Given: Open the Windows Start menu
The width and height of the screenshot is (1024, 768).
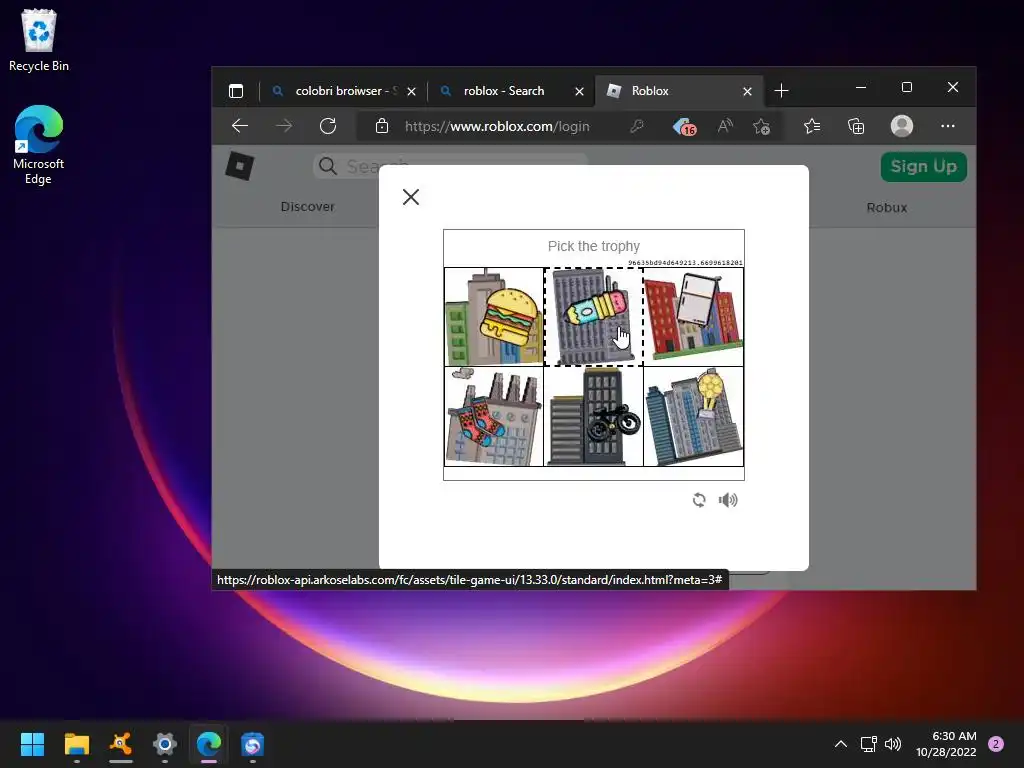Looking at the screenshot, I should [32, 744].
